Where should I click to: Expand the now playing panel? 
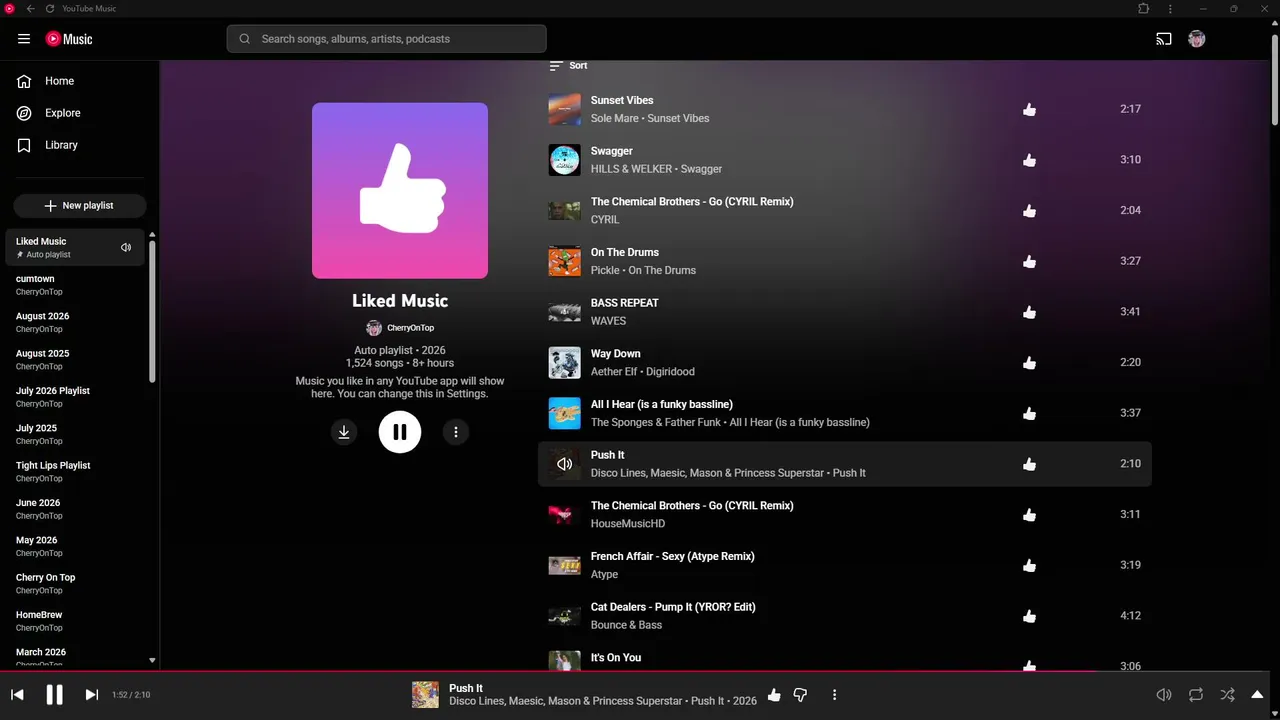pos(1258,695)
